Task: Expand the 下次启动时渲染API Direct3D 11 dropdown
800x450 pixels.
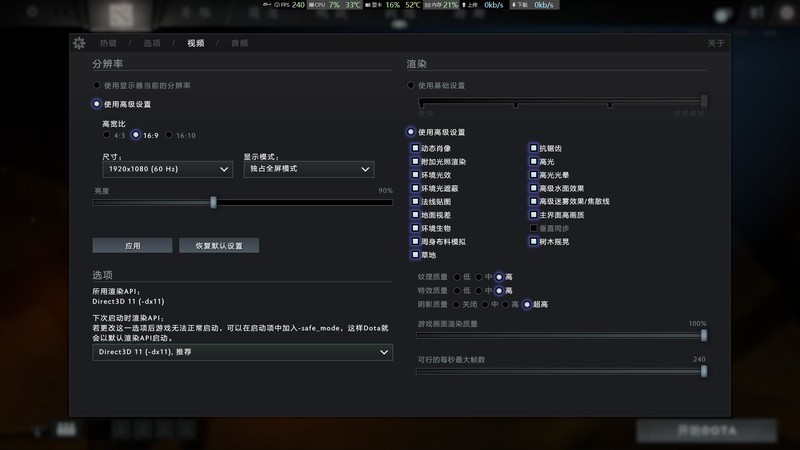Action: (x=242, y=352)
